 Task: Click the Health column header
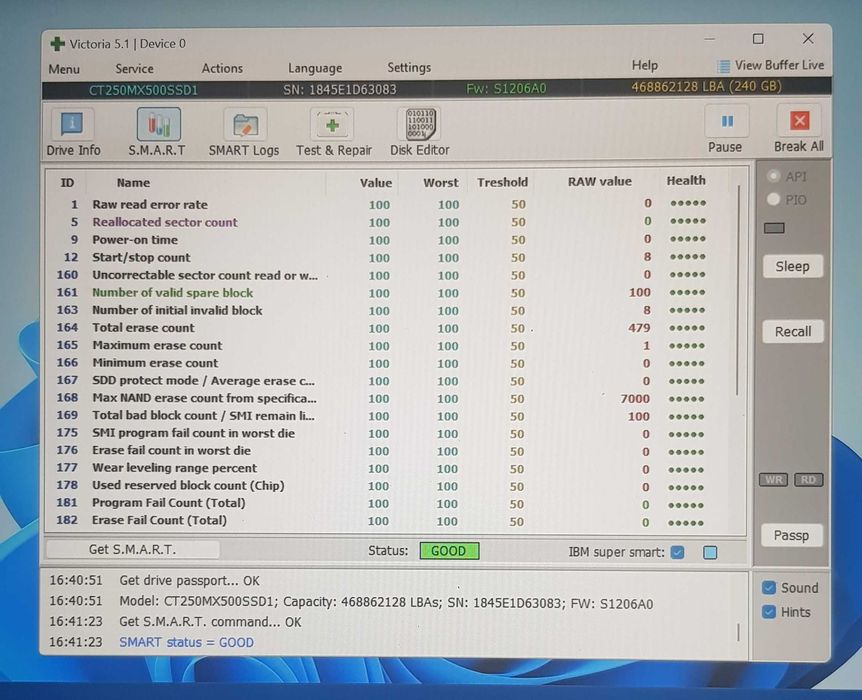tap(686, 180)
